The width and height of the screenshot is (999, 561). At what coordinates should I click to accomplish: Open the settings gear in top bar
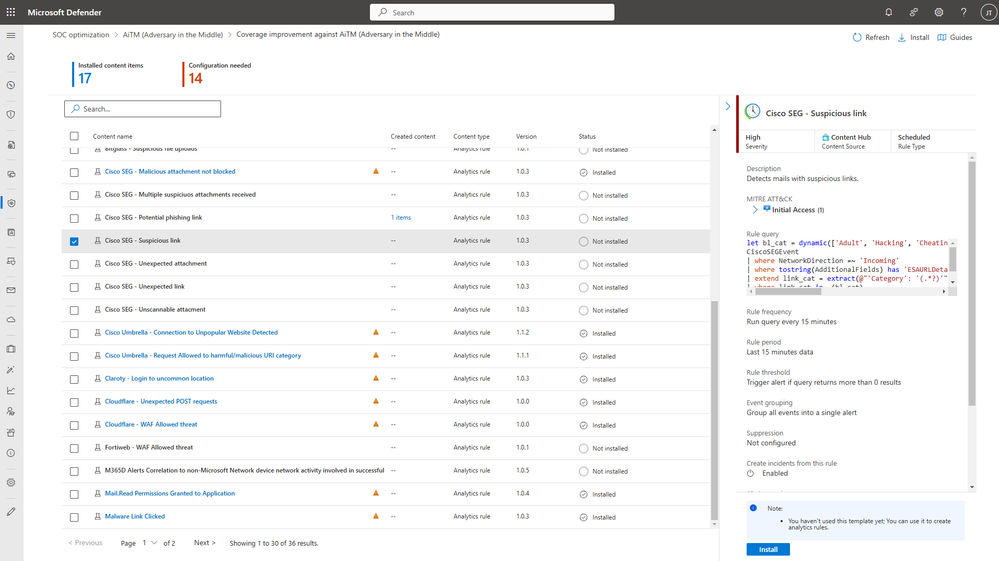click(938, 12)
